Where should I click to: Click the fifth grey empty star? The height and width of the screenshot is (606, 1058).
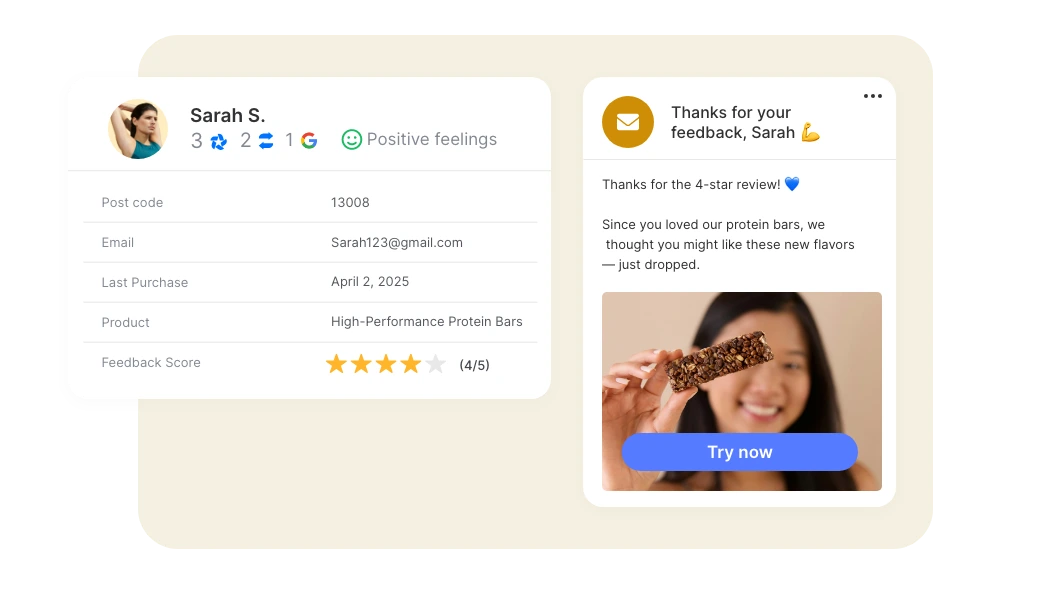coord(435,364)
